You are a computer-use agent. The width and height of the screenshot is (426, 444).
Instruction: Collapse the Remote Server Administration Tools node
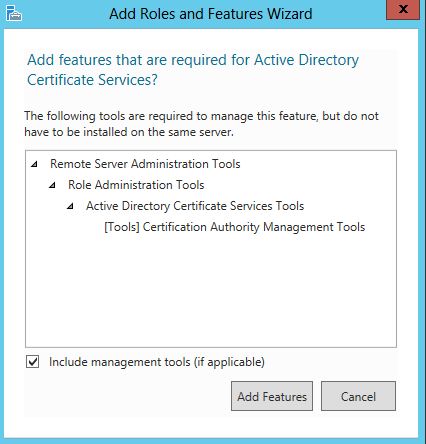click(34, 164)
